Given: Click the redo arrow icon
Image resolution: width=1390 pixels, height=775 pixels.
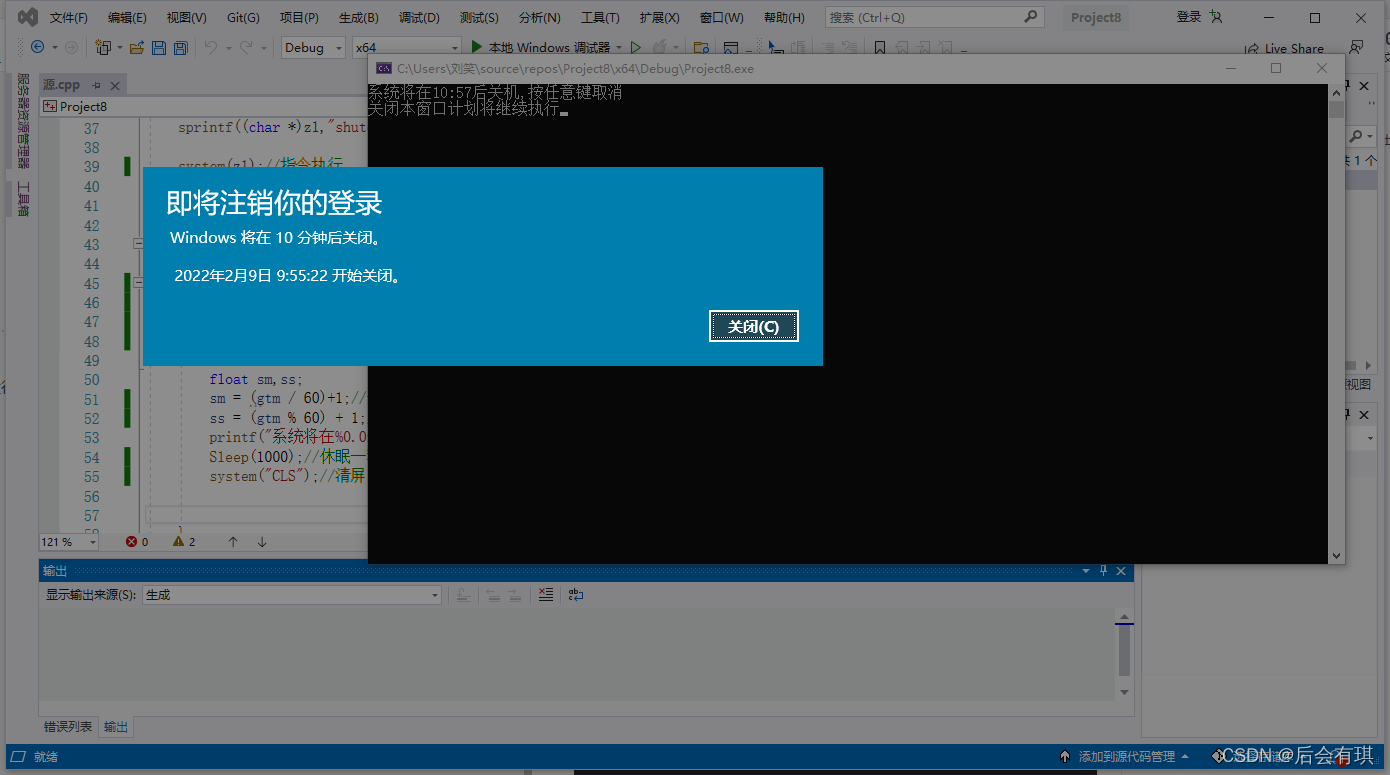Looking at the screenshot, I should tap(248, 47).
